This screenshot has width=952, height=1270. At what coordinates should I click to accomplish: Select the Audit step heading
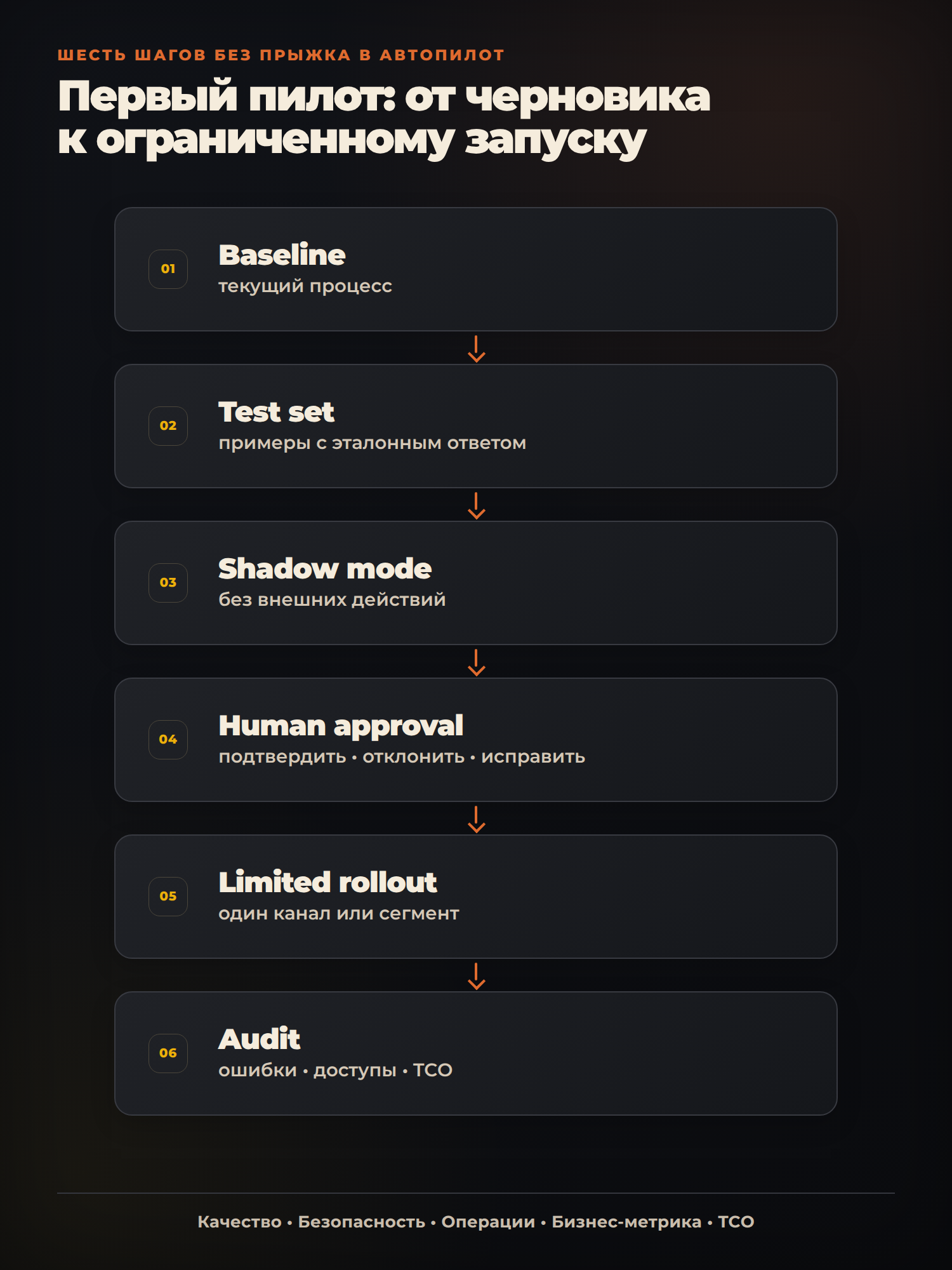[259, 1039]
